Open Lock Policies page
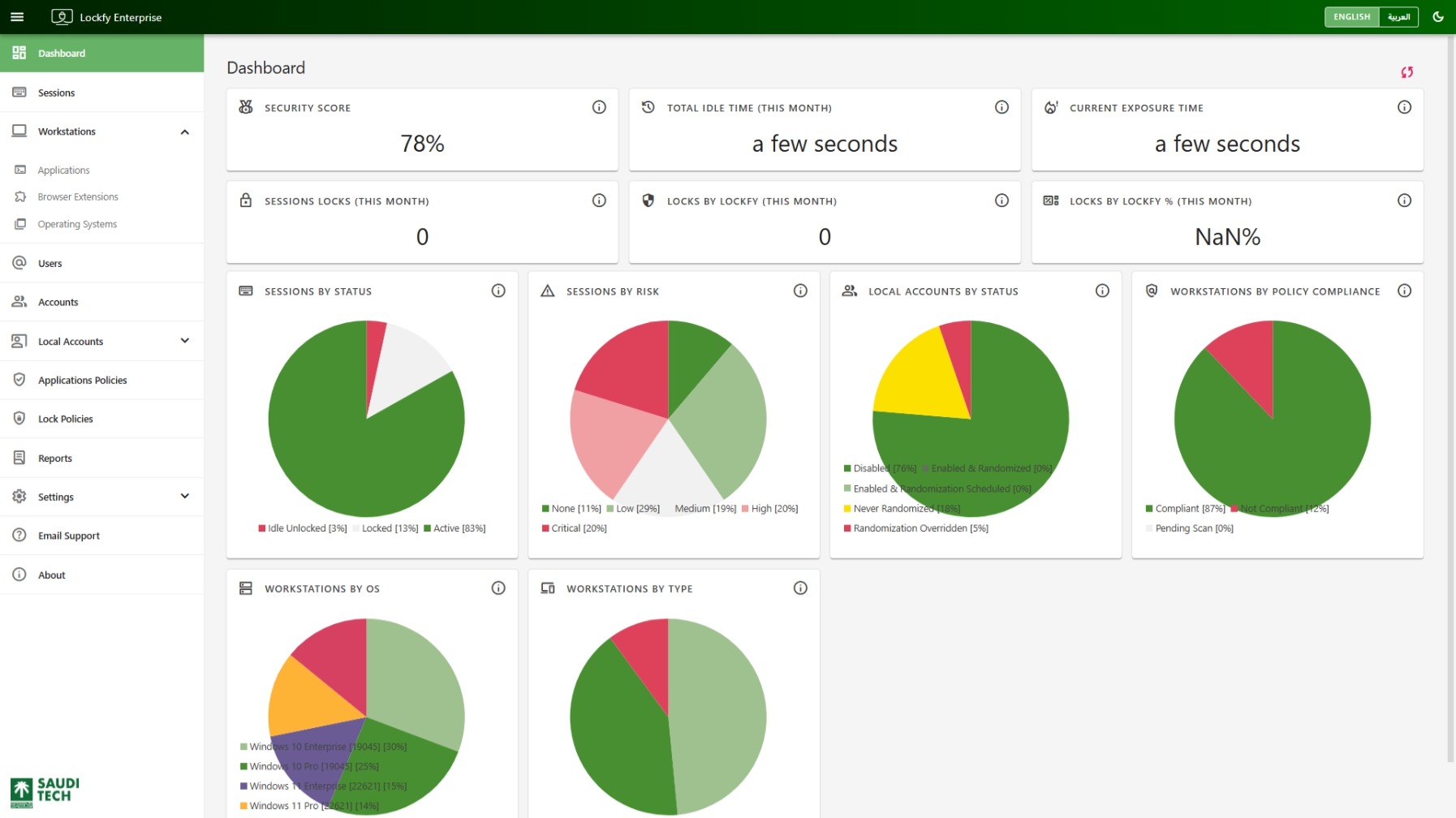1456x818 pixels. 101,419
